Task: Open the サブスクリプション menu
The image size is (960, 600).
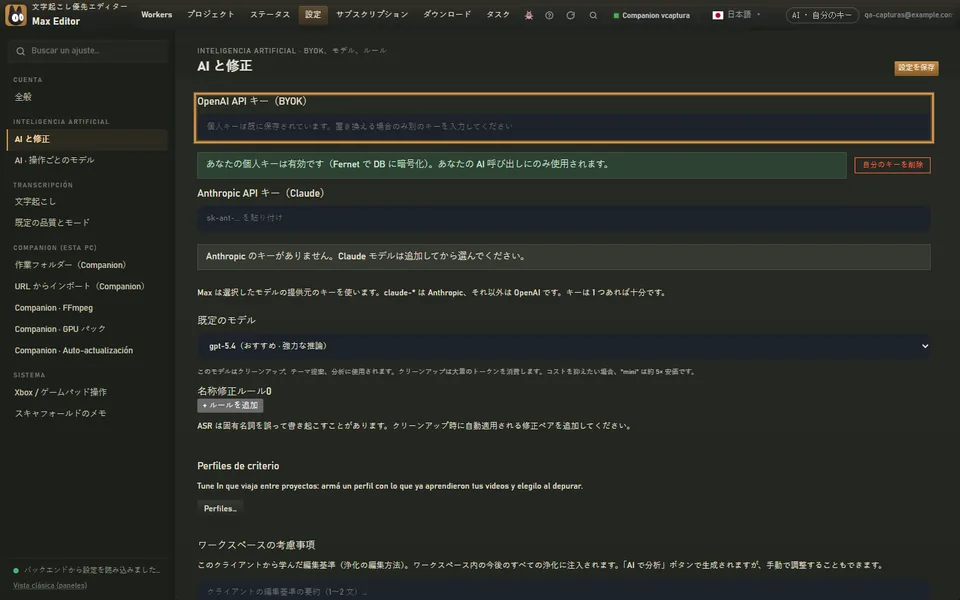Action: [x=372, y=15]
